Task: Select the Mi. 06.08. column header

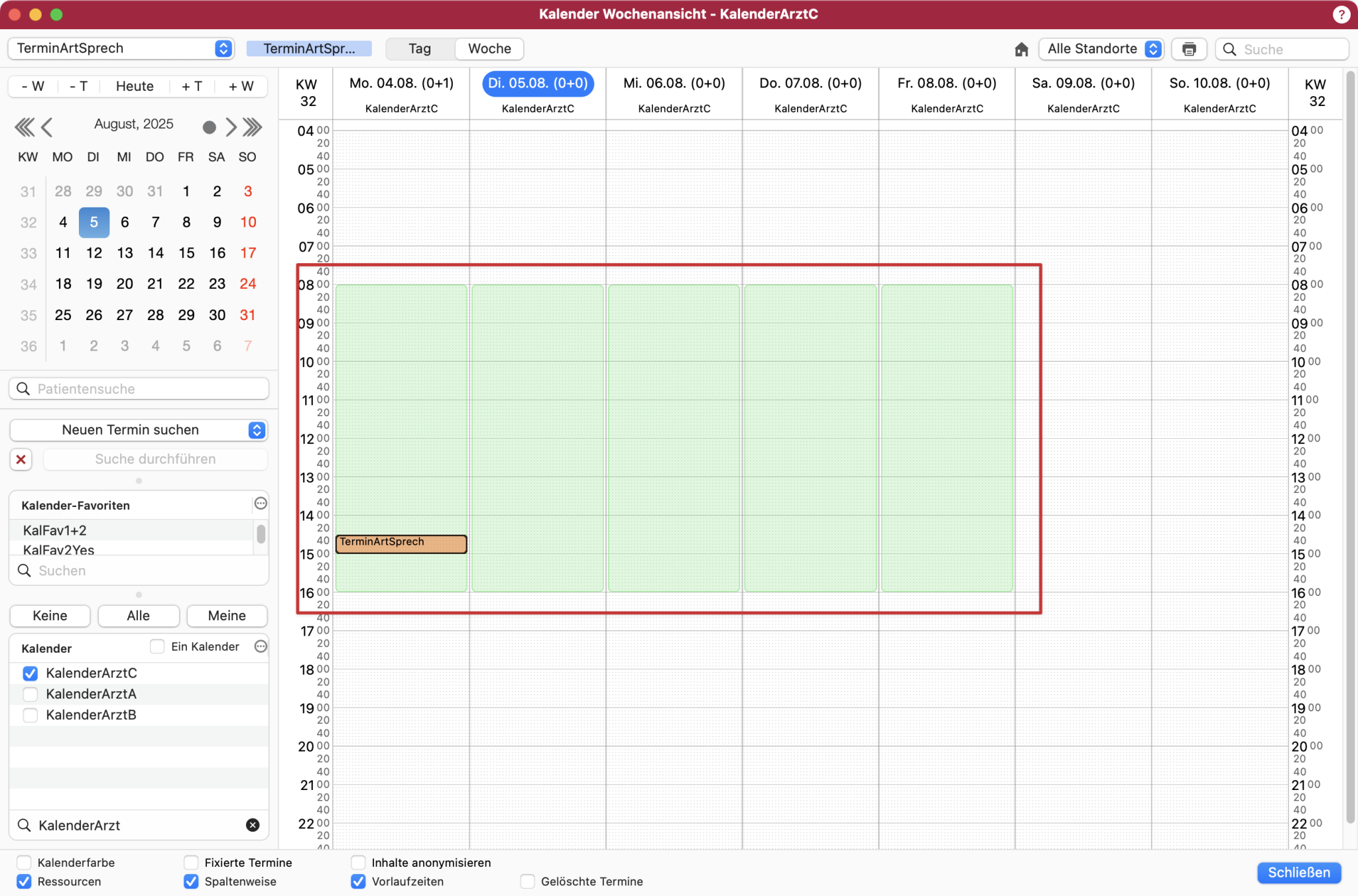Action: [674, 84]
